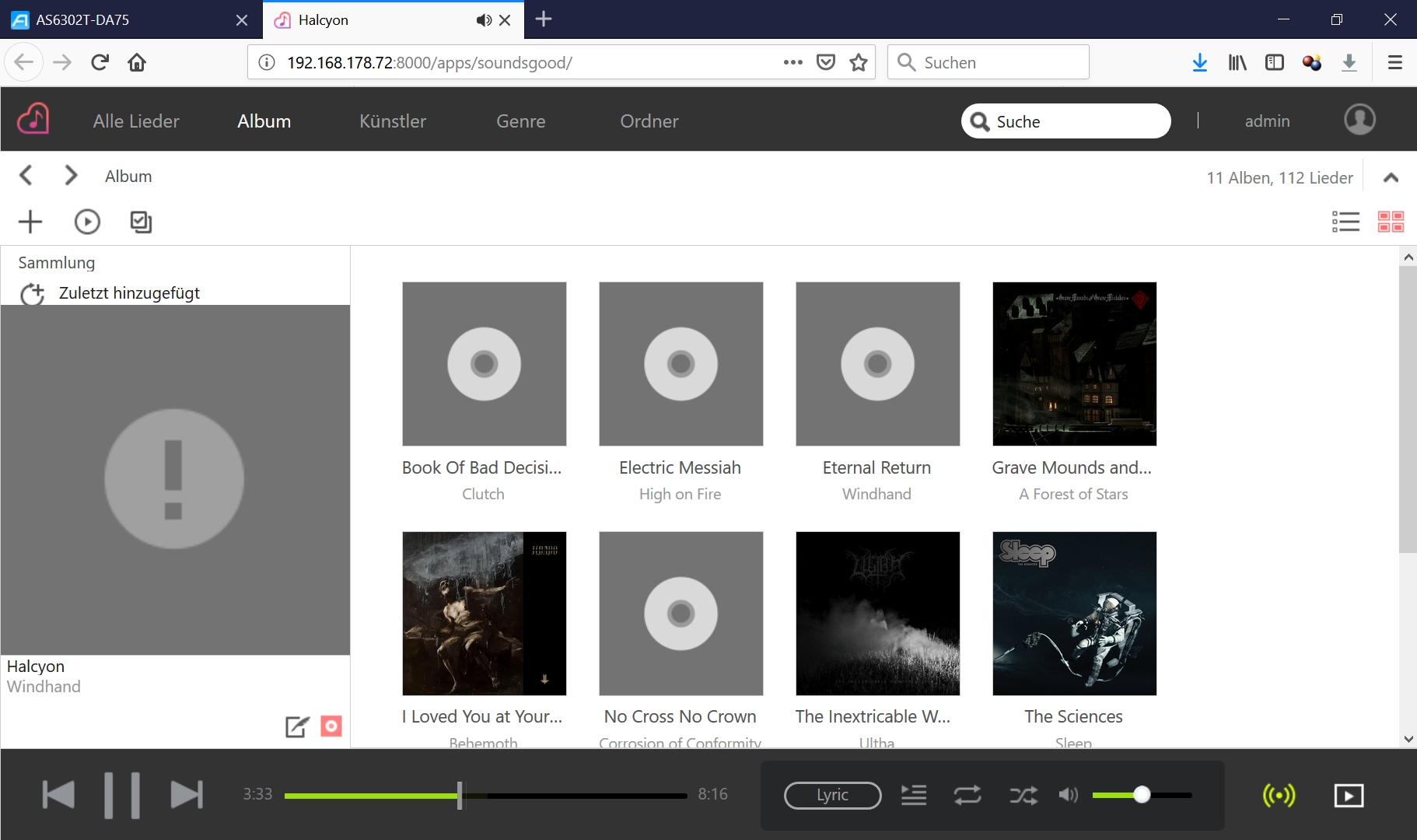Viewport: 1417px width, 840px height.
Task: Open the Electric Messiah album cover
Action: 681,364
